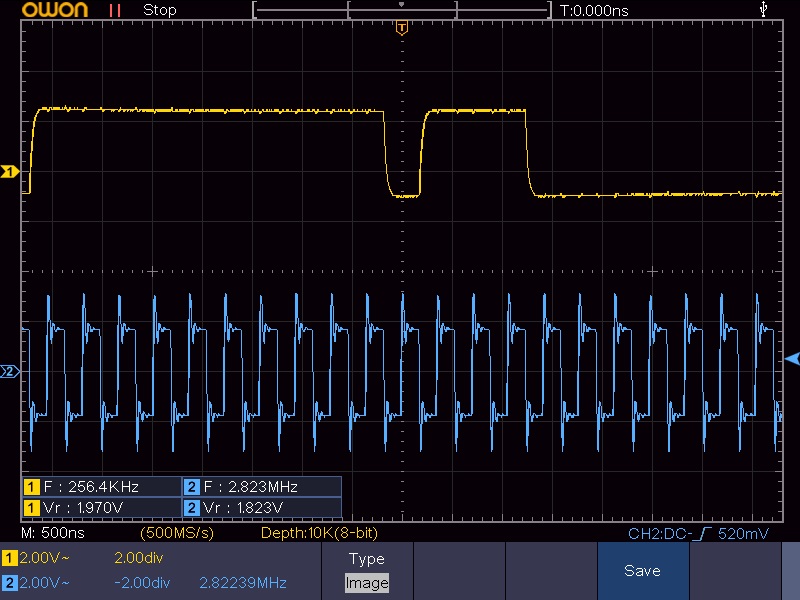Click the blue 2 badge in bottom scale row
The width and height of the screenshot is (800, 600).
pyautogui.click(x=9, y=582)
